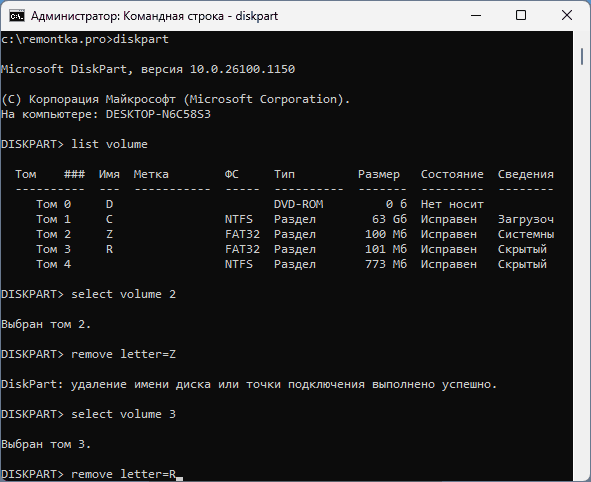Image resolution: width=591 pixels, height=482 pixels.
Task: Click the 'Размер' column header
Action: coord(379,174)
